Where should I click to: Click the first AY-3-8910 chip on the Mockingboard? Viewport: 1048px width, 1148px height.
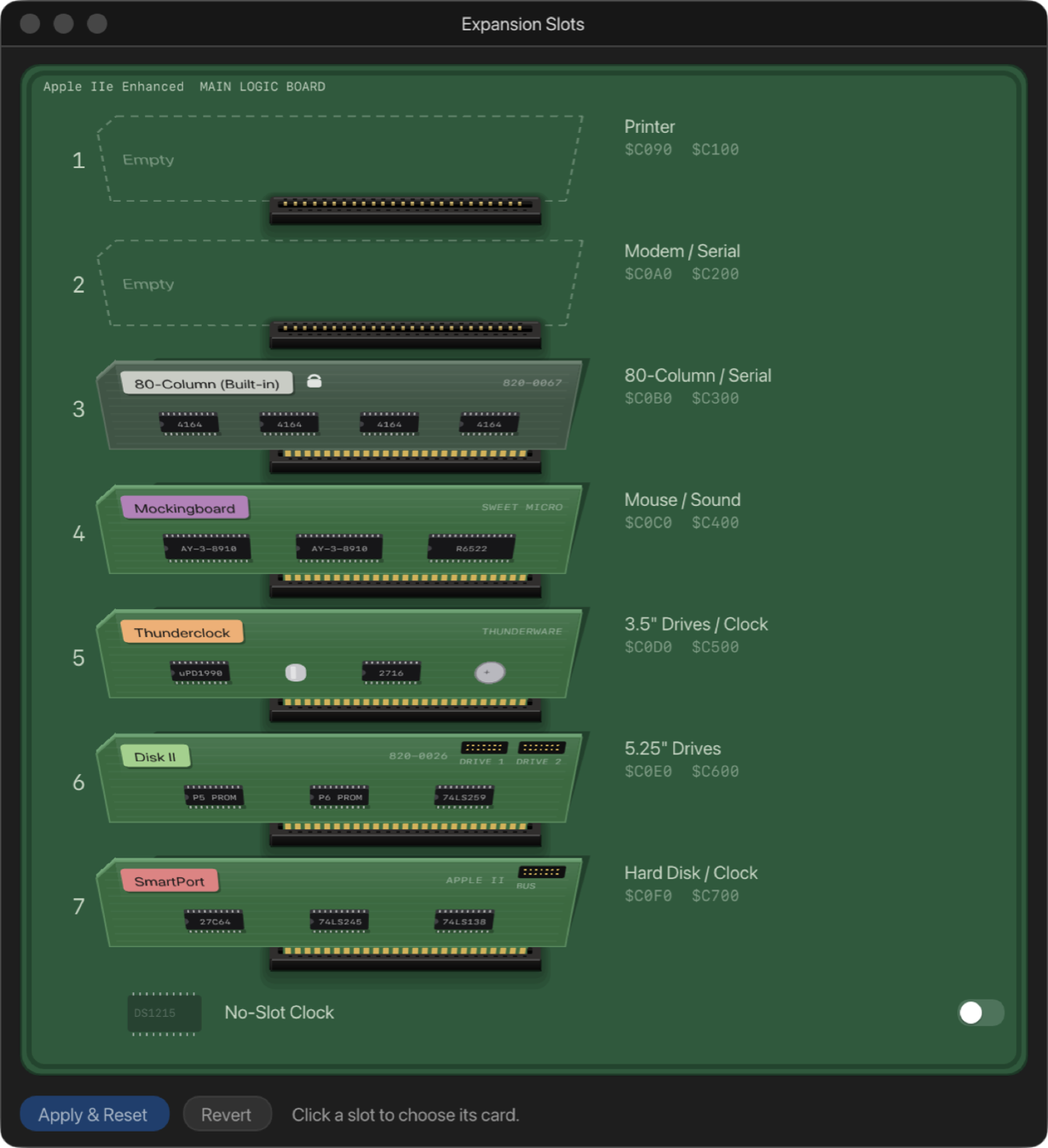pyautogui.click(x=208, y=549)
